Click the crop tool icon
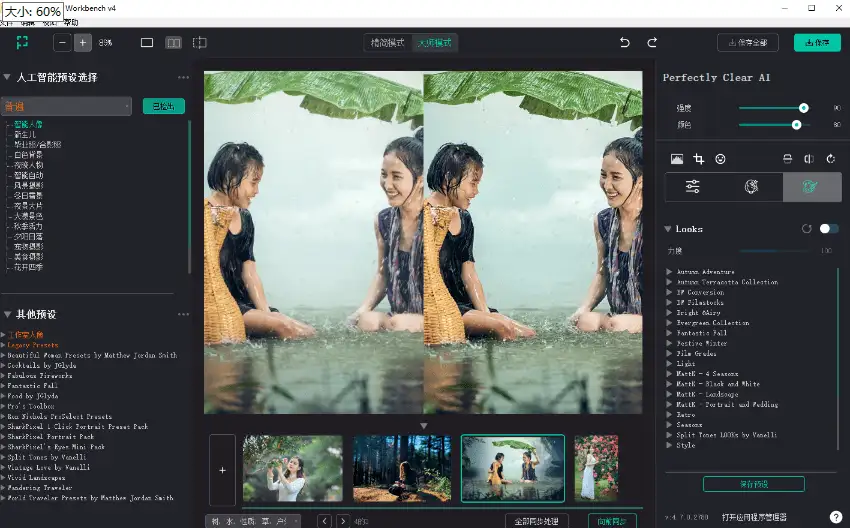The image size is (850, 528). [x=699, y=158]
